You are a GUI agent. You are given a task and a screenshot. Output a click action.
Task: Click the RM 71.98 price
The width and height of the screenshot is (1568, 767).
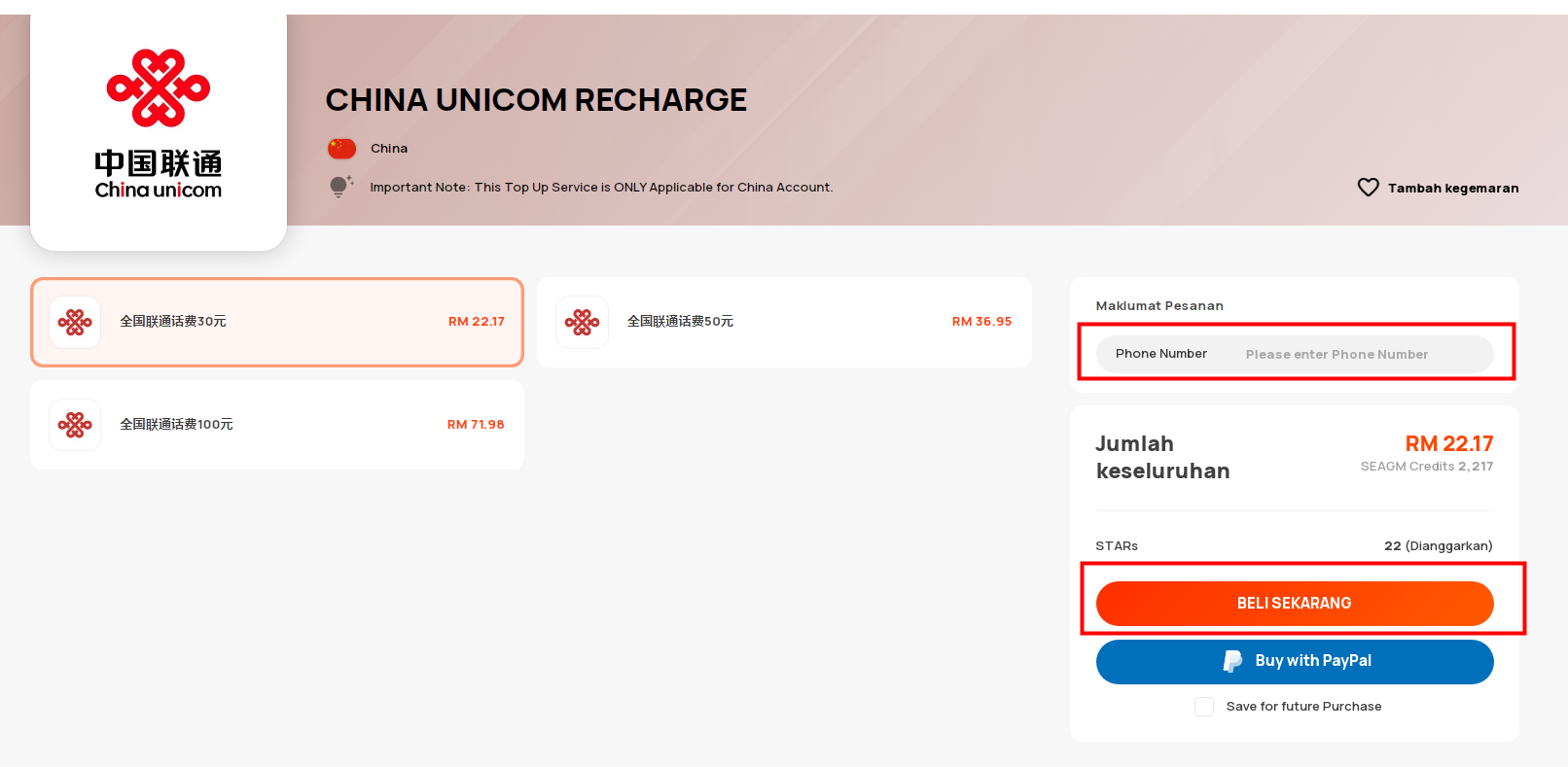476,425
